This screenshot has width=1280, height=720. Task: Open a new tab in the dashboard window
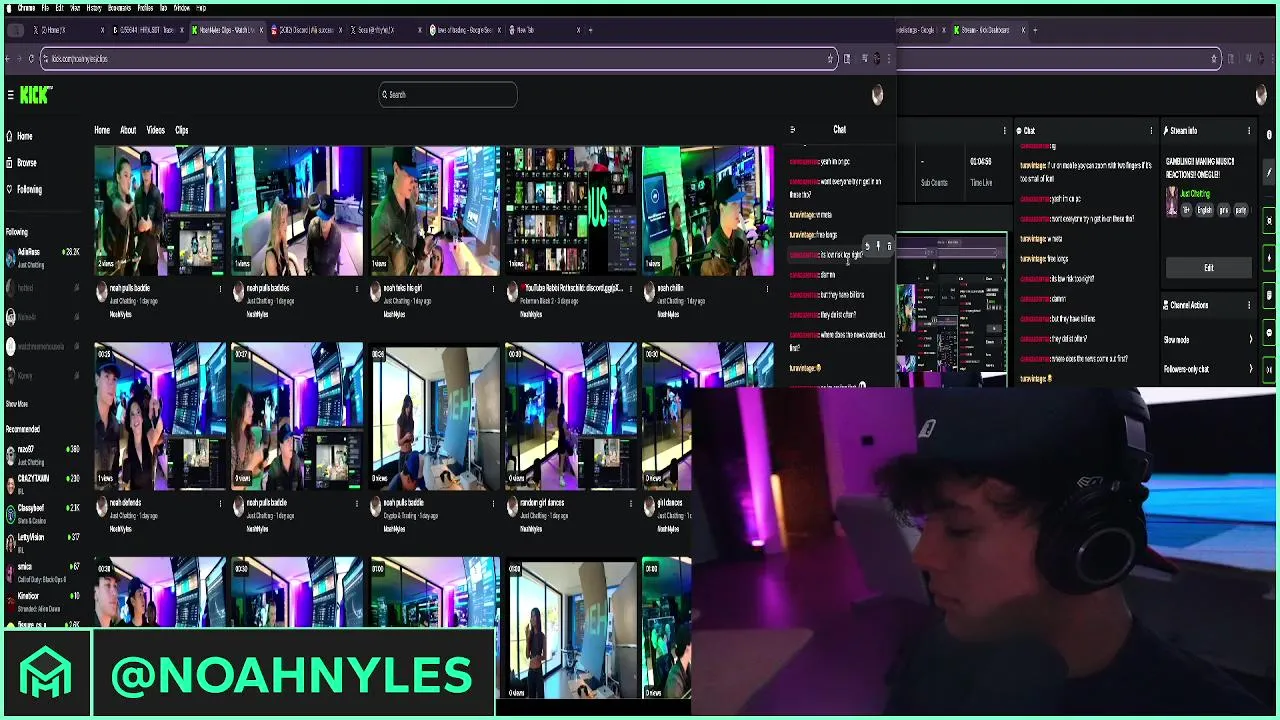pyautogui.click(x=1034, y=30)
